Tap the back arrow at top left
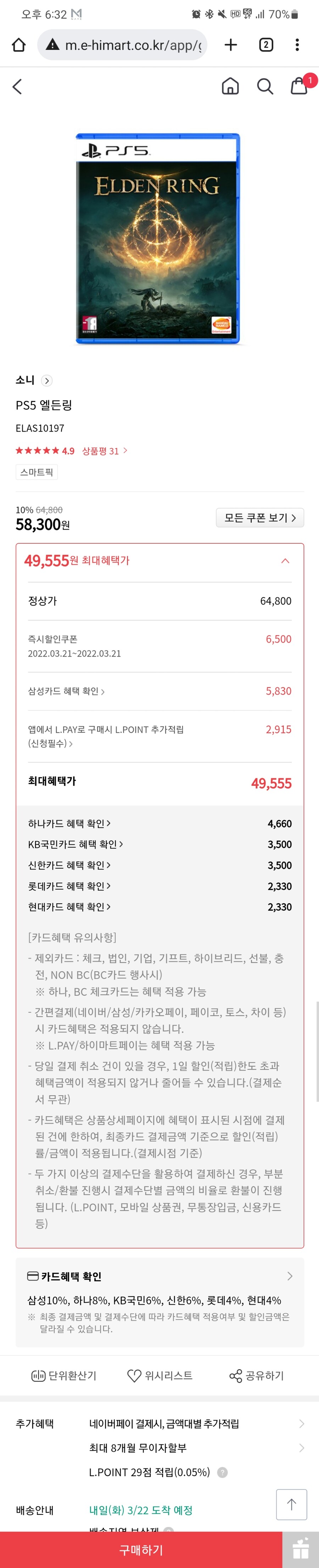The width and height of the screenshot is (319, 1568). 17,86
